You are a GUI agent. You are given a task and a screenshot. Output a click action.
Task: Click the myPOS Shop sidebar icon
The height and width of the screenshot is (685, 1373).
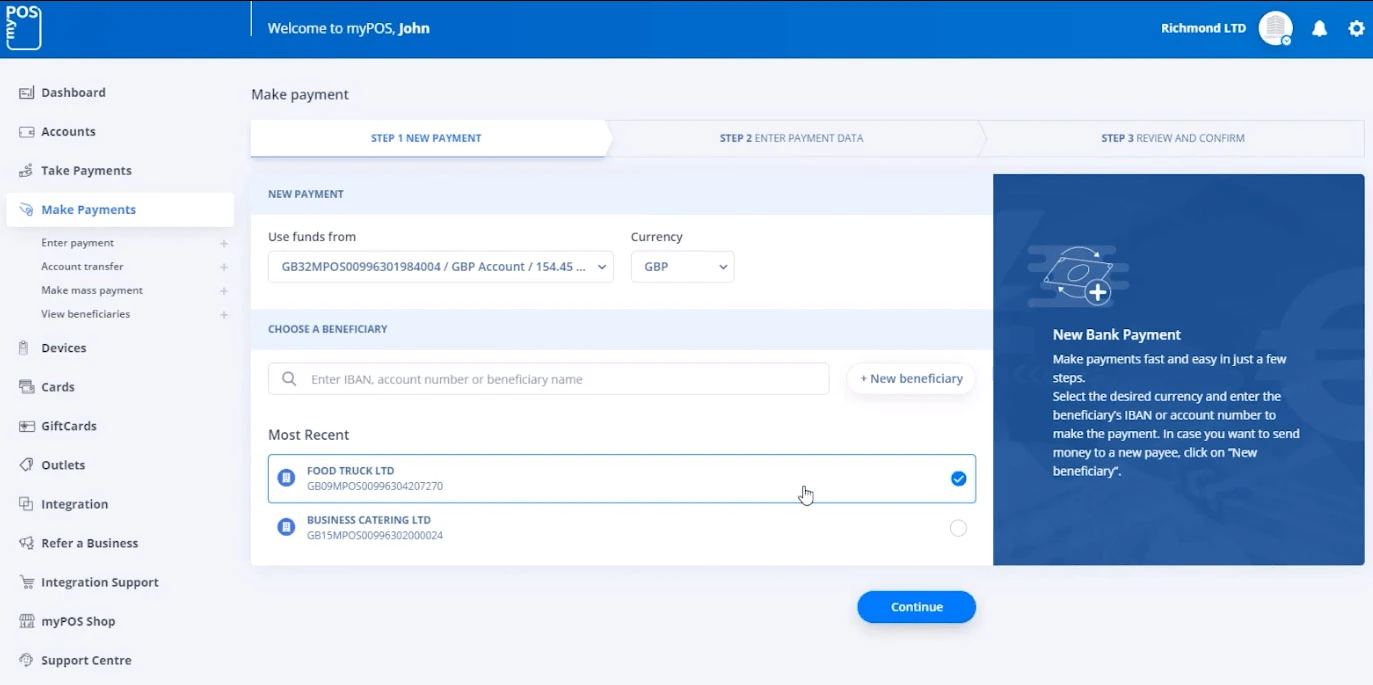[26, 621]
